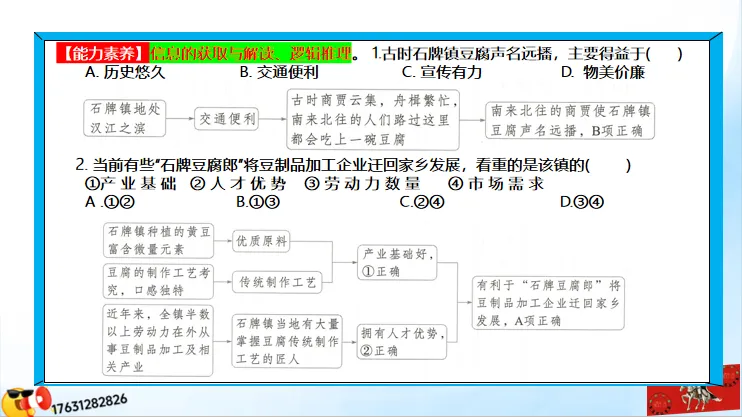Click the box 拥有人才优势，②正确
The width and height of the screenshot is (742, 417).
pyautogui.click(x=402, y=342)
